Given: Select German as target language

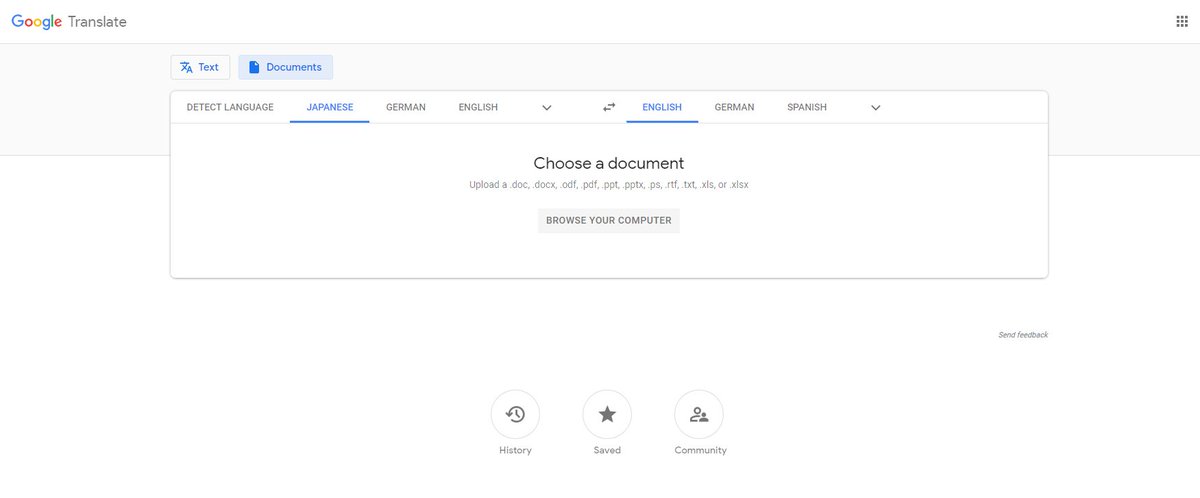Looking at the screenshot, I should tap(735, 107).
